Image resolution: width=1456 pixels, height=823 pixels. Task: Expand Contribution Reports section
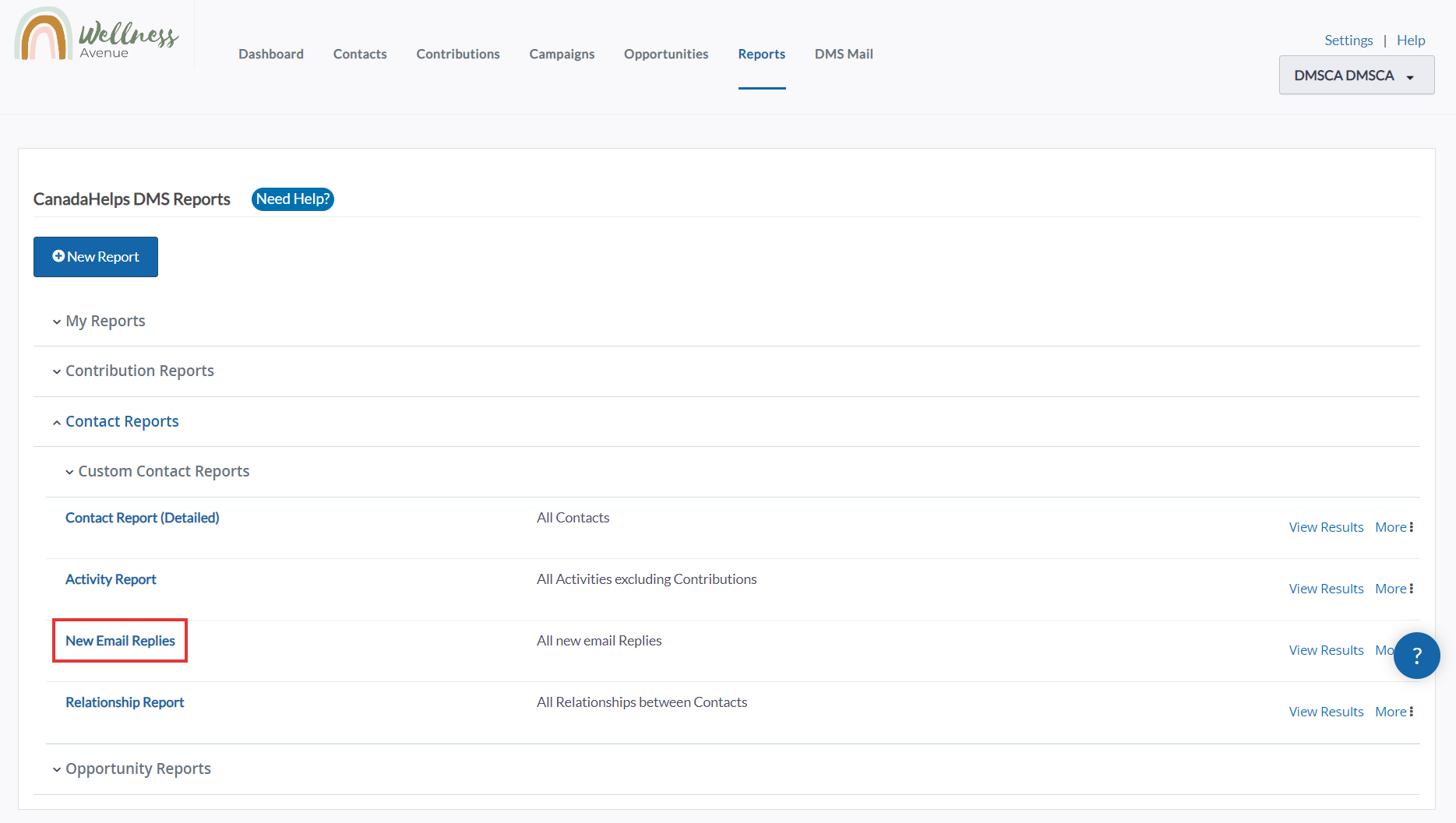pyautogui.click(x=132, y=371)
